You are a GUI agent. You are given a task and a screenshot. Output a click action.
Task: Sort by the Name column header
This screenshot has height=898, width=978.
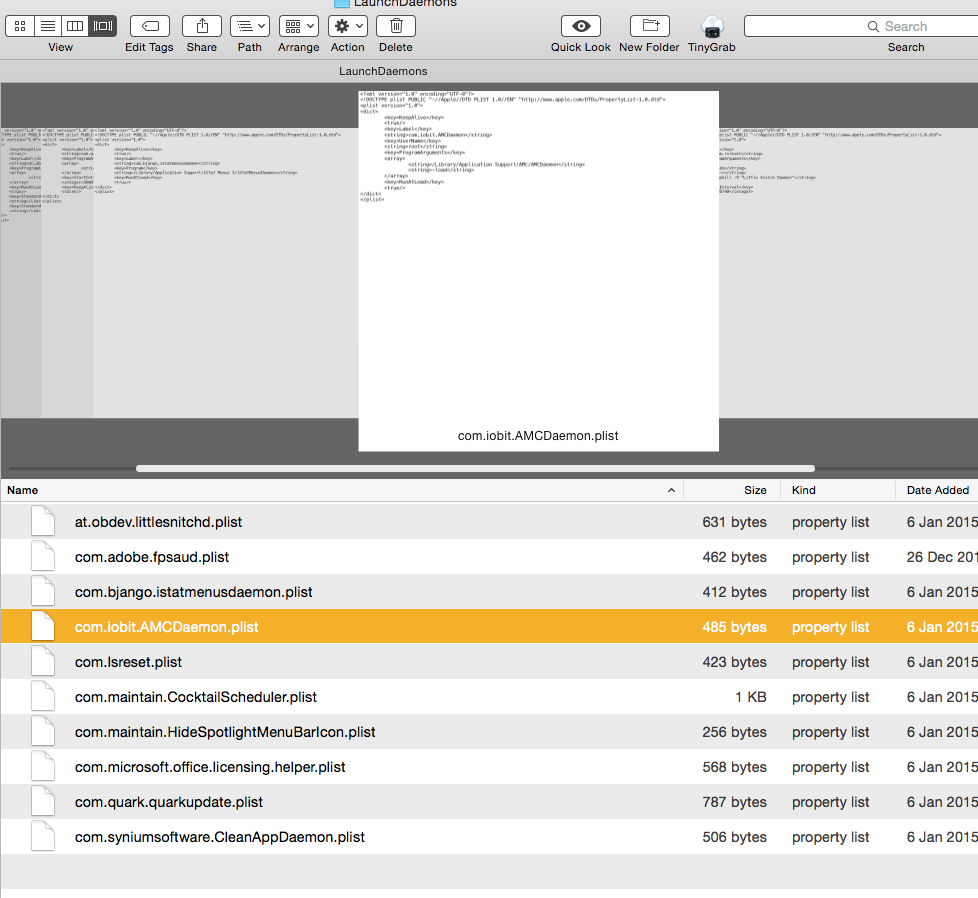click(342, 490)
